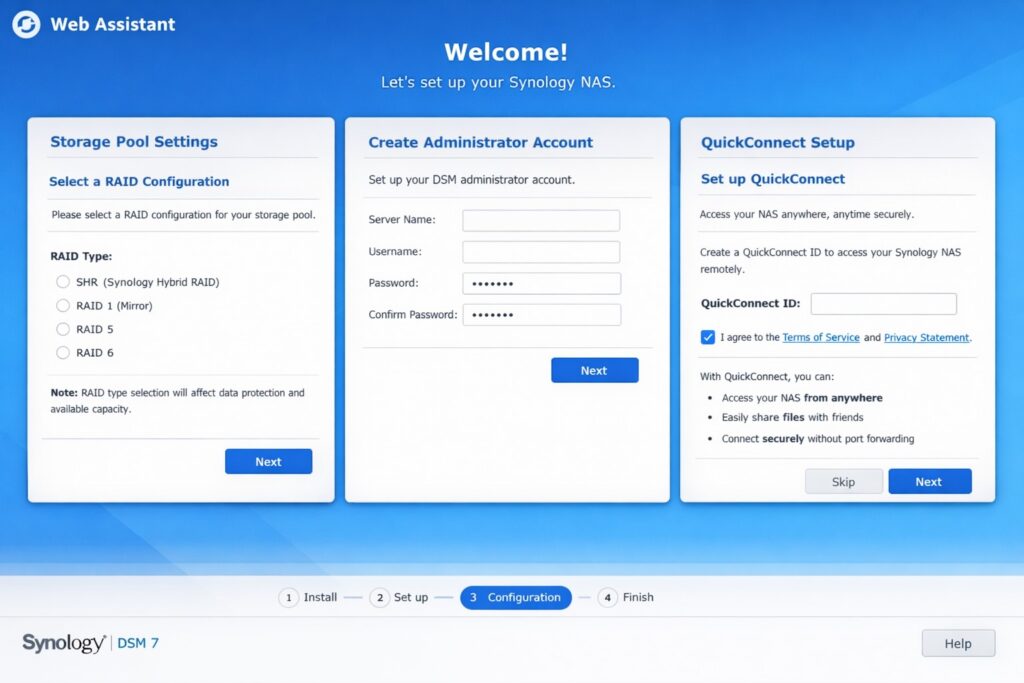The image size is (1024, 683).
Task: Click the Select a RAID Configuration subtitle
Action: pyautogui.click(x=139, y=182)
